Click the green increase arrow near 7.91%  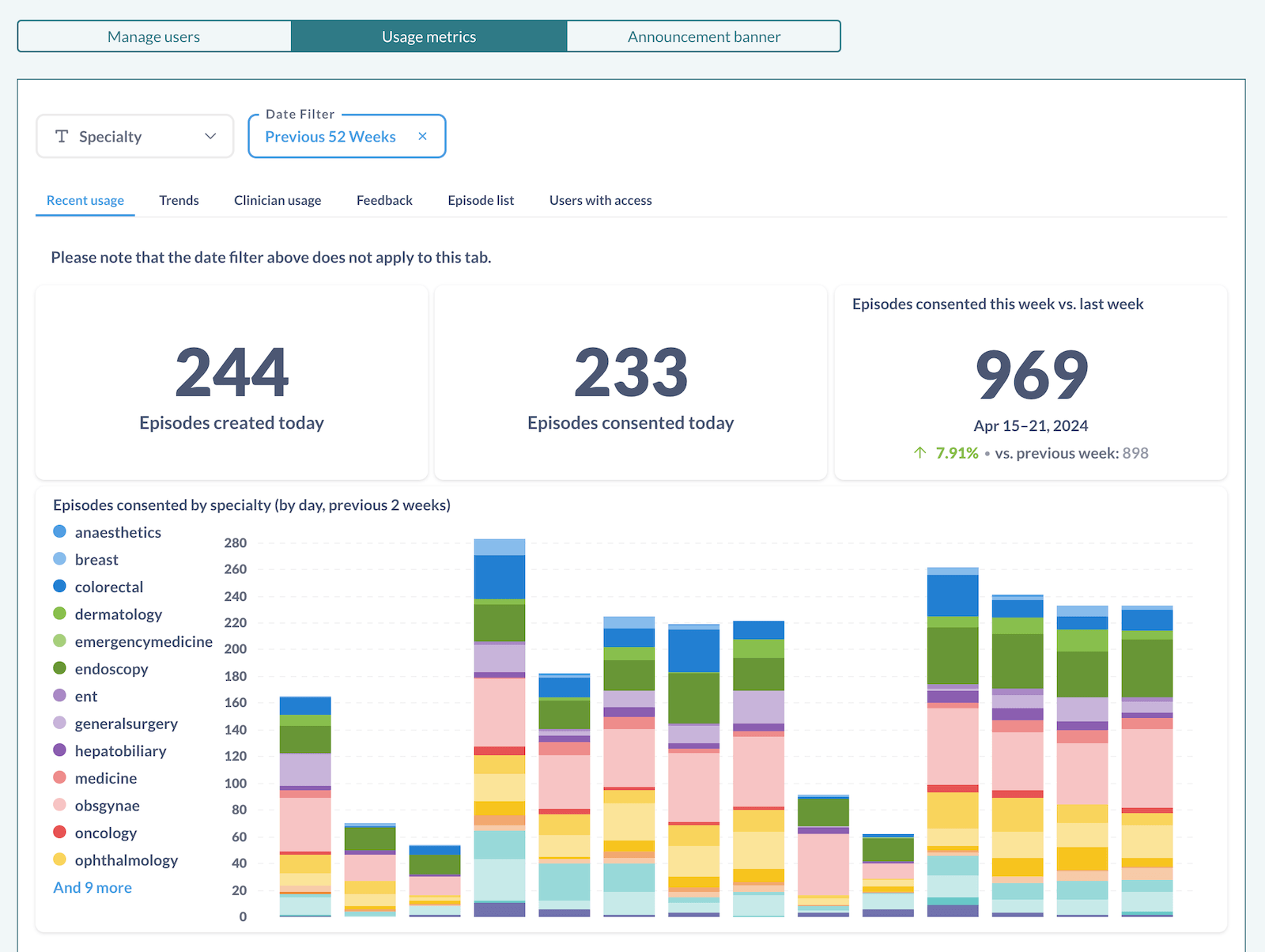[x=919, y=453]
